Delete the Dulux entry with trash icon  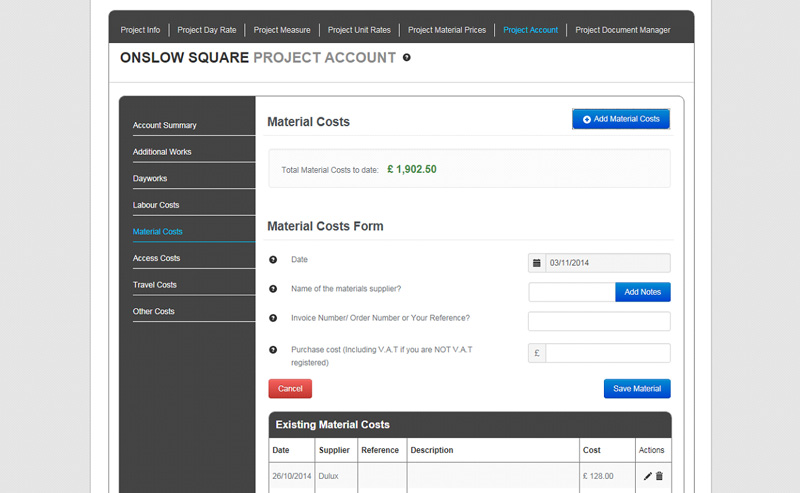pos(659,476)
